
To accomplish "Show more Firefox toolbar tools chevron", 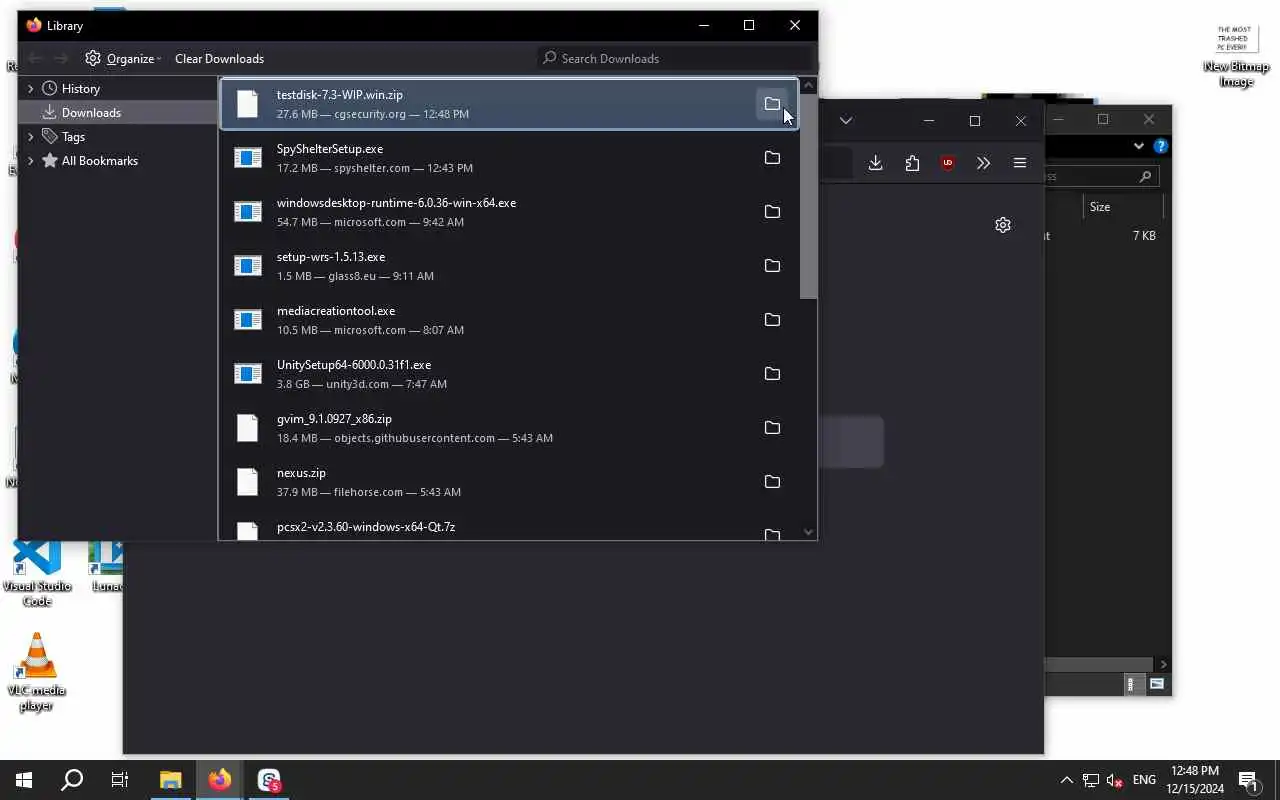I will tap(984, 163).
